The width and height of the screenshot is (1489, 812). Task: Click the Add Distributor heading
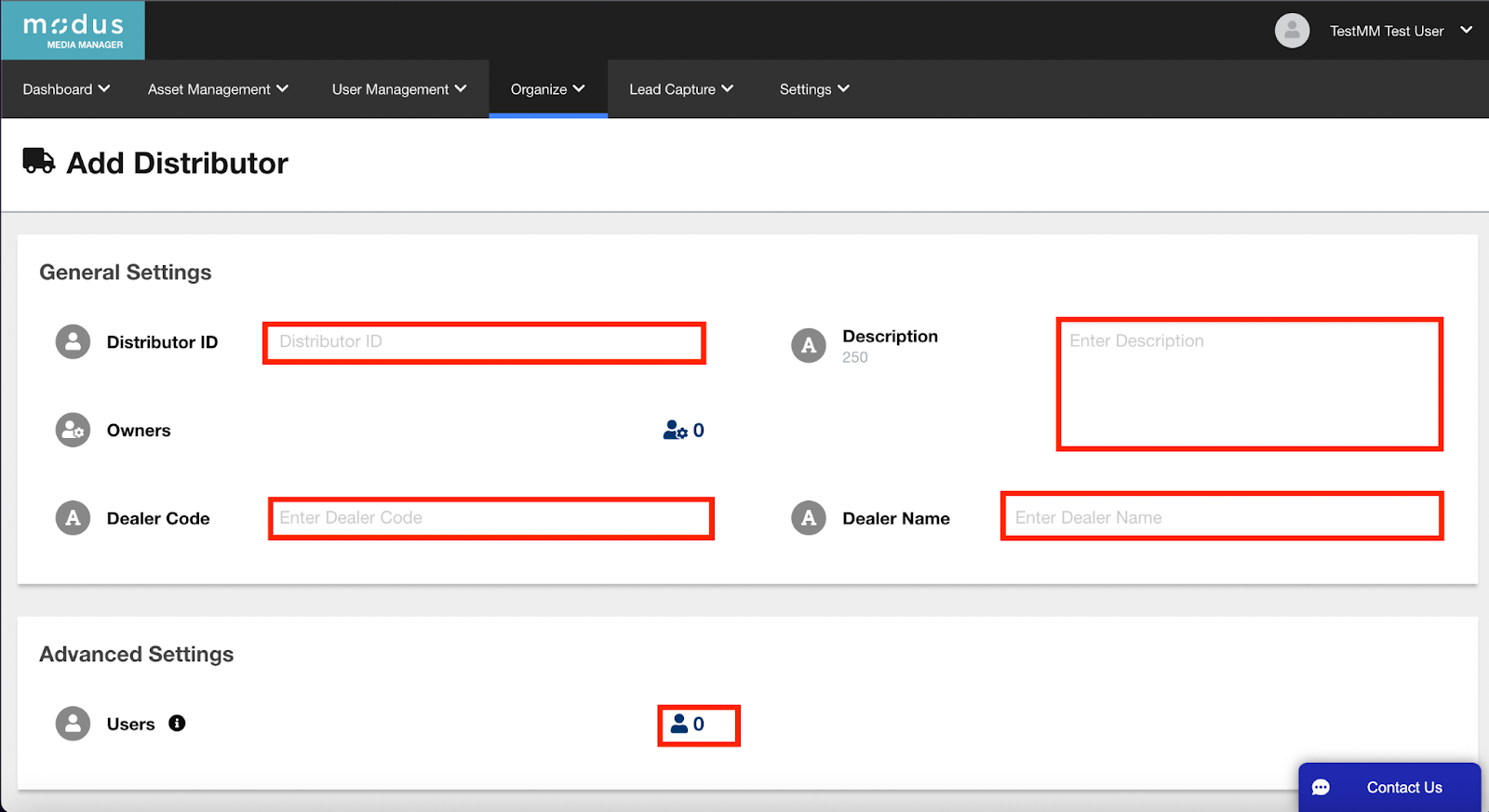[x=177, y=163]
